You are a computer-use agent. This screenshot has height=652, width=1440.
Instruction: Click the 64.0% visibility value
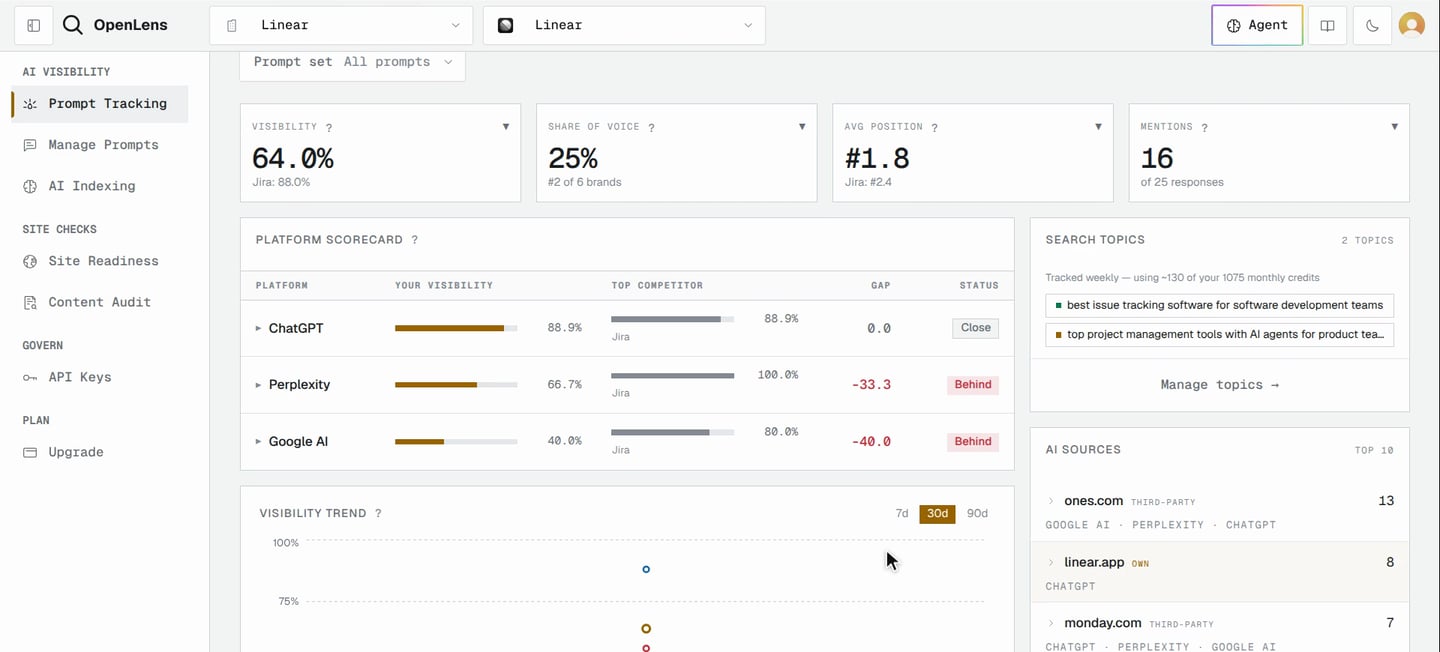click(x=292, y=158)
